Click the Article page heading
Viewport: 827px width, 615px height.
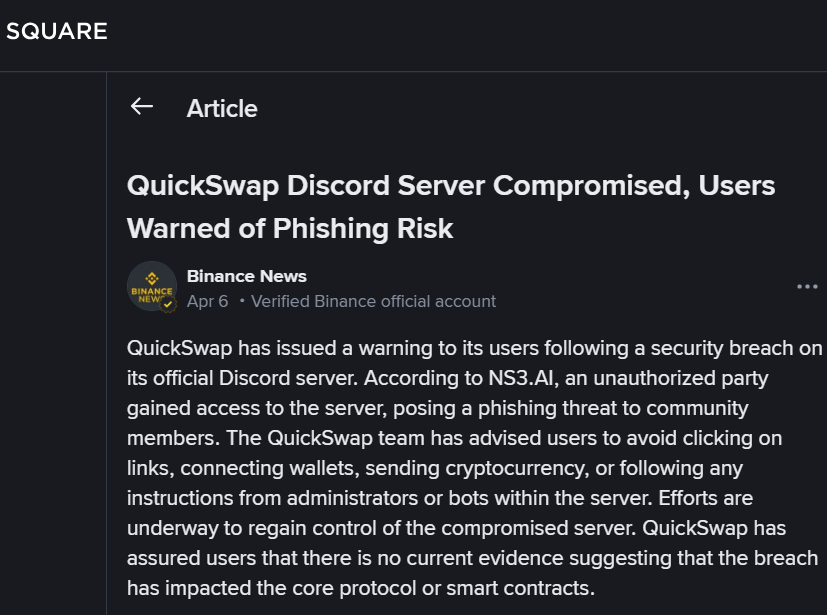pos(222,108)
